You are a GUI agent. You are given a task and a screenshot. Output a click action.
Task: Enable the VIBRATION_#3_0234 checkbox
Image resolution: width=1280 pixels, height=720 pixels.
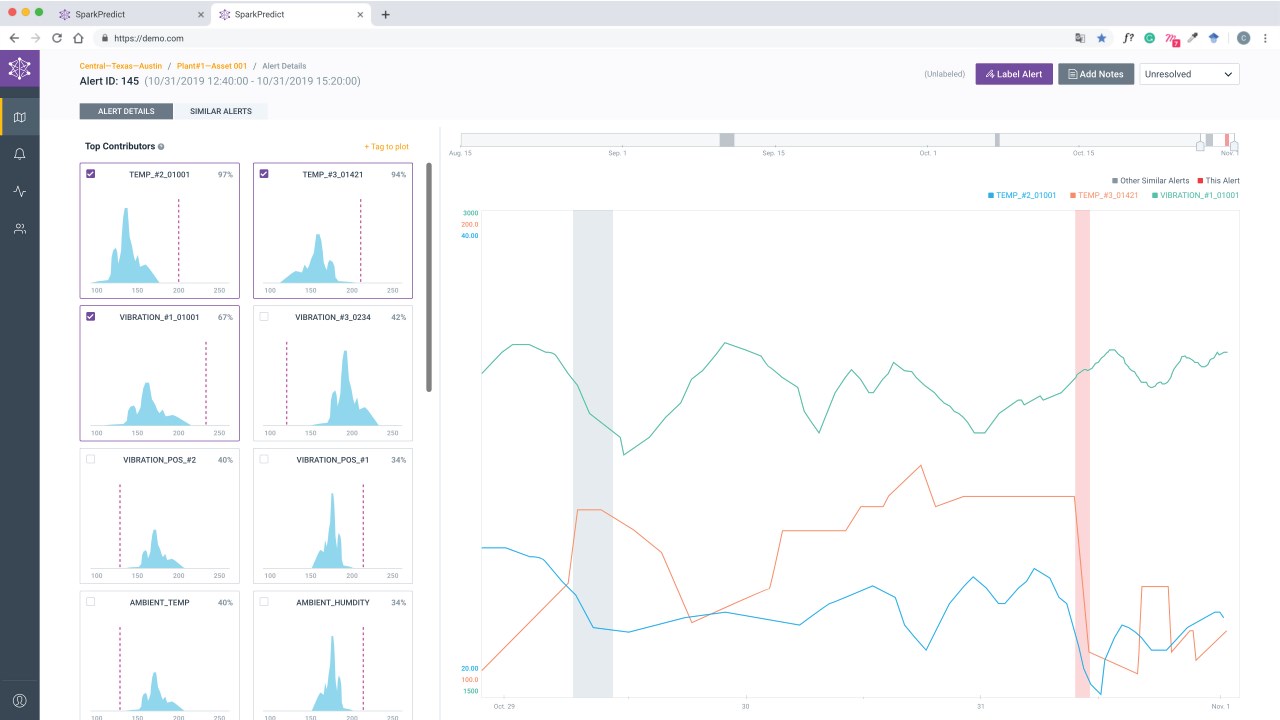[x=264, y=317]
